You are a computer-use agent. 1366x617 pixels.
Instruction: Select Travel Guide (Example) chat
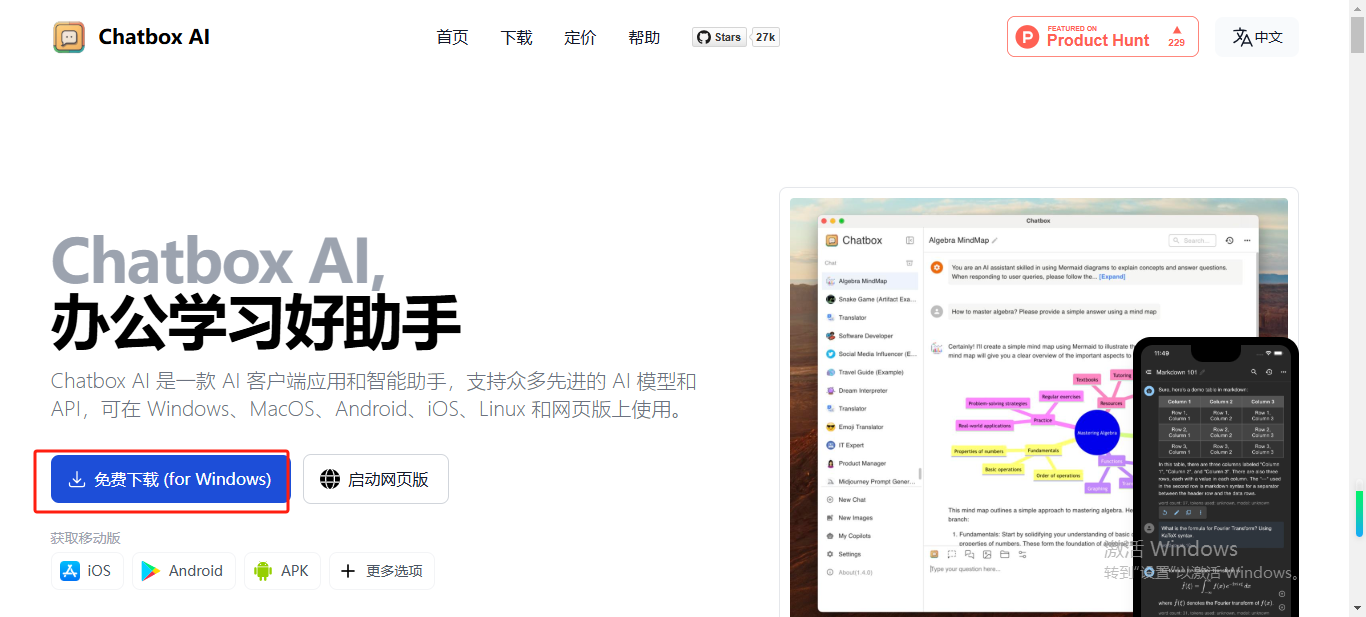(x=870, y=372)
